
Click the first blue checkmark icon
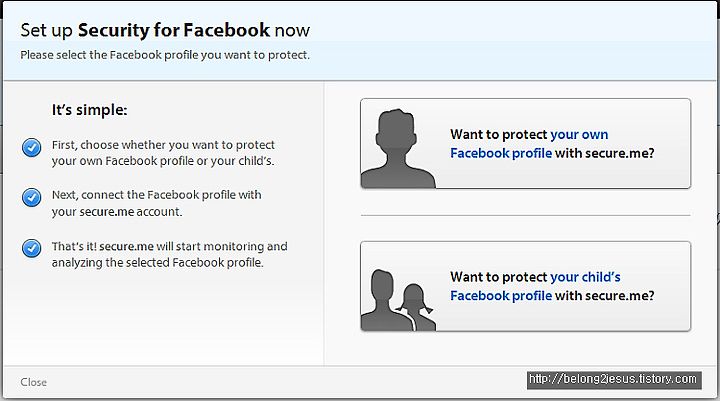click(32, 147)
